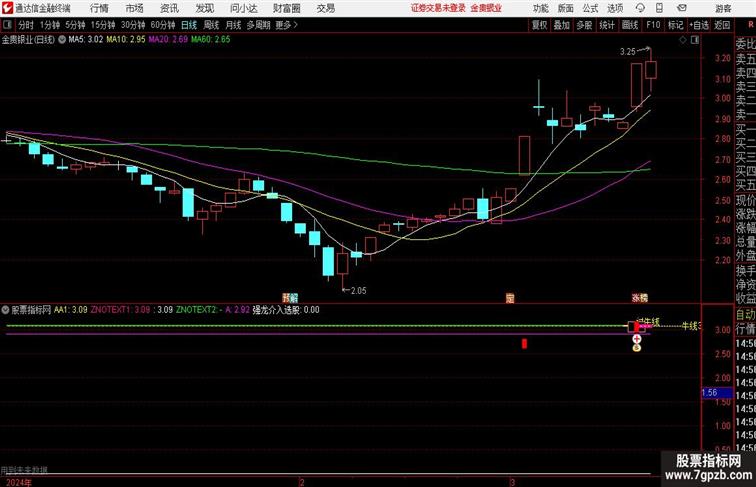
Task: Click the MA10: 2.95 indicator value
Action: [126, 40]
